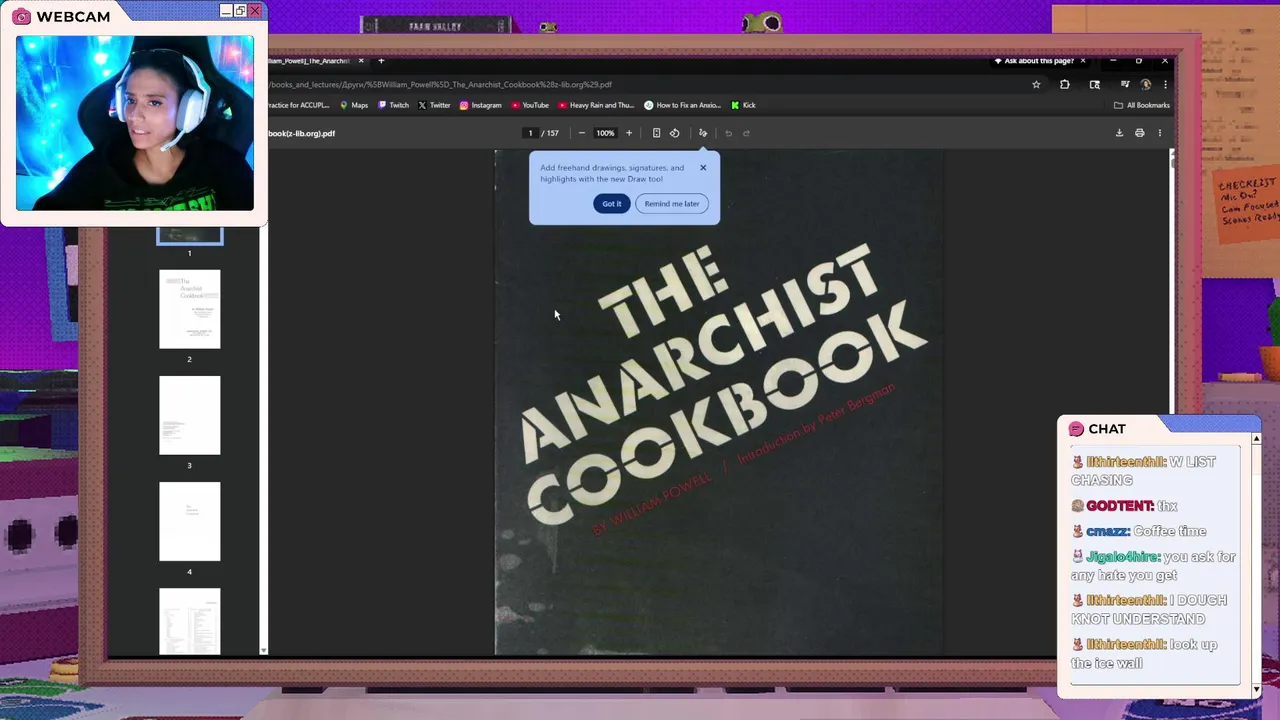Click the WEBCAM widget camera icon
This screenshot has height=720, width=1280.
tap(21, 17)
